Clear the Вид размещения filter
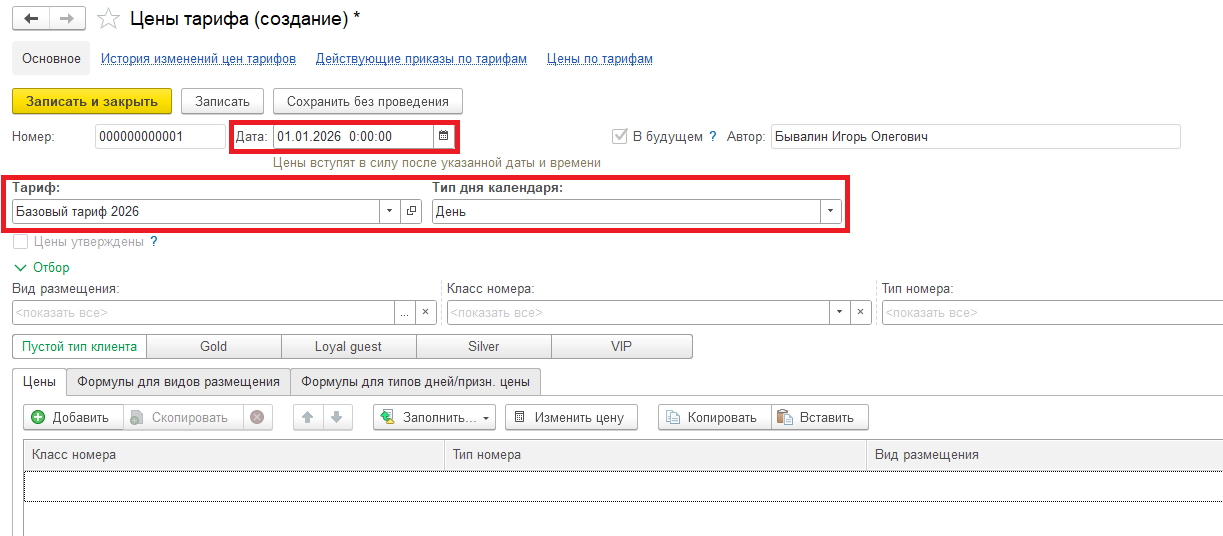1223x536 pixels. tap(425, 312)
